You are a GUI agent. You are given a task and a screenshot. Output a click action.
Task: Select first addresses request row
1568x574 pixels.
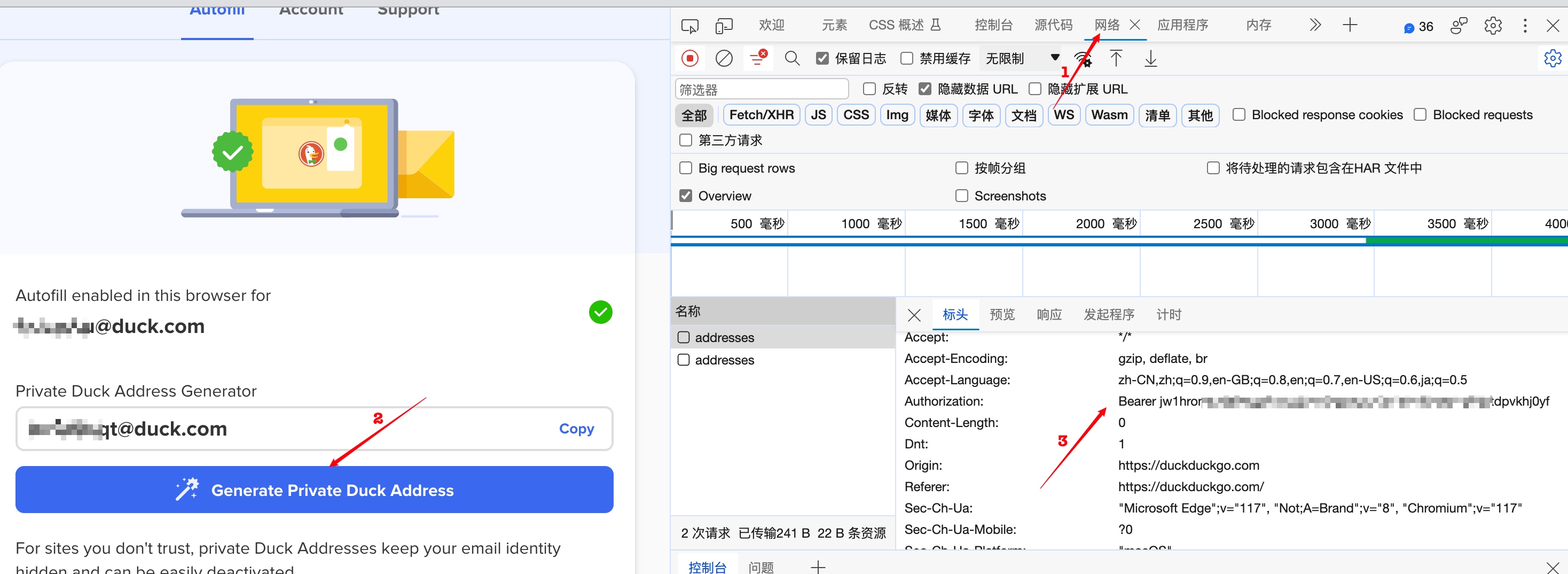tap(783, 338)
